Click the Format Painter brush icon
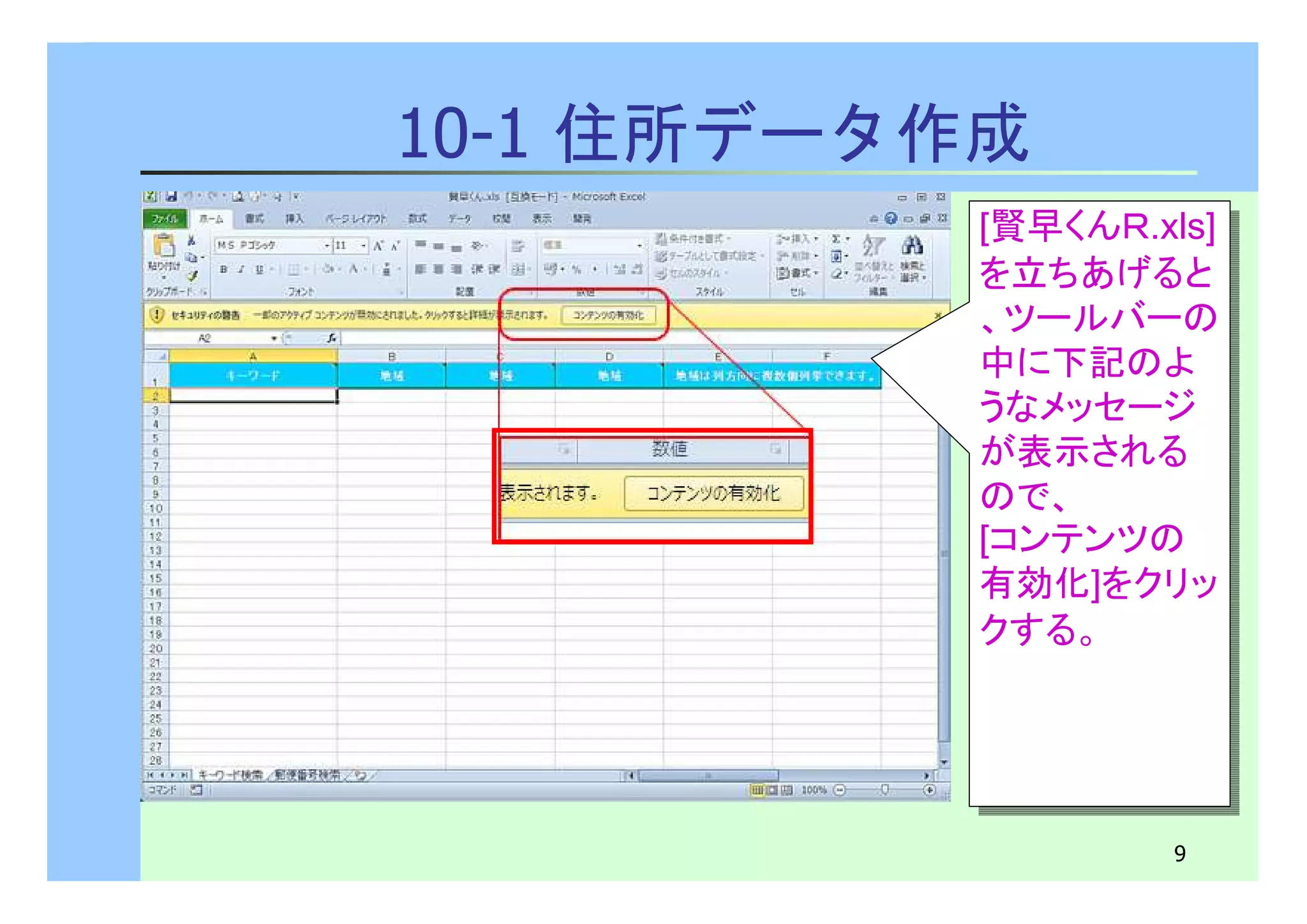The image size is (1307, 924). 192,276
